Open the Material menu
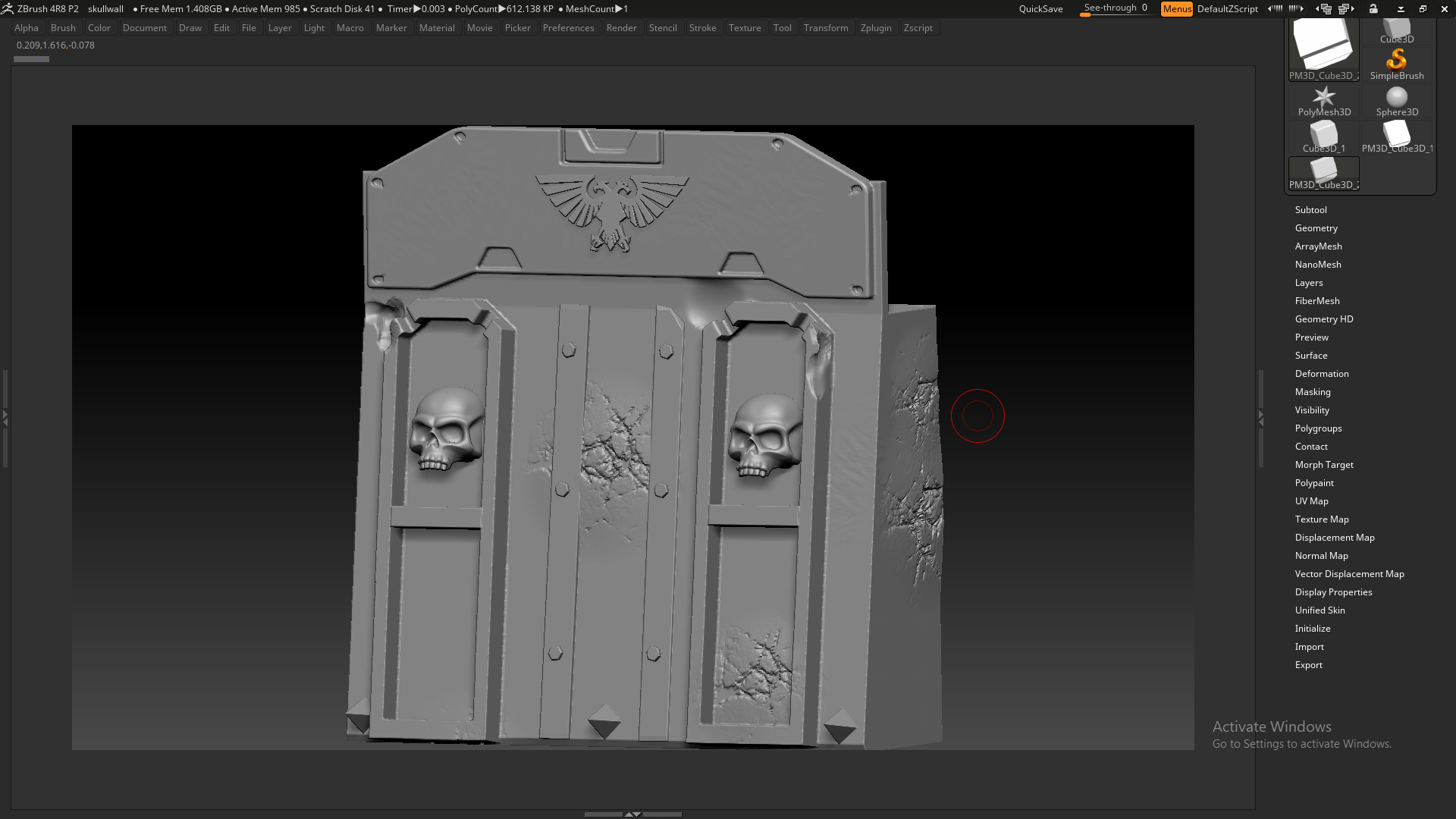Image resolution: width=1456 pixels, height=819 pixels. pos(437,28)
